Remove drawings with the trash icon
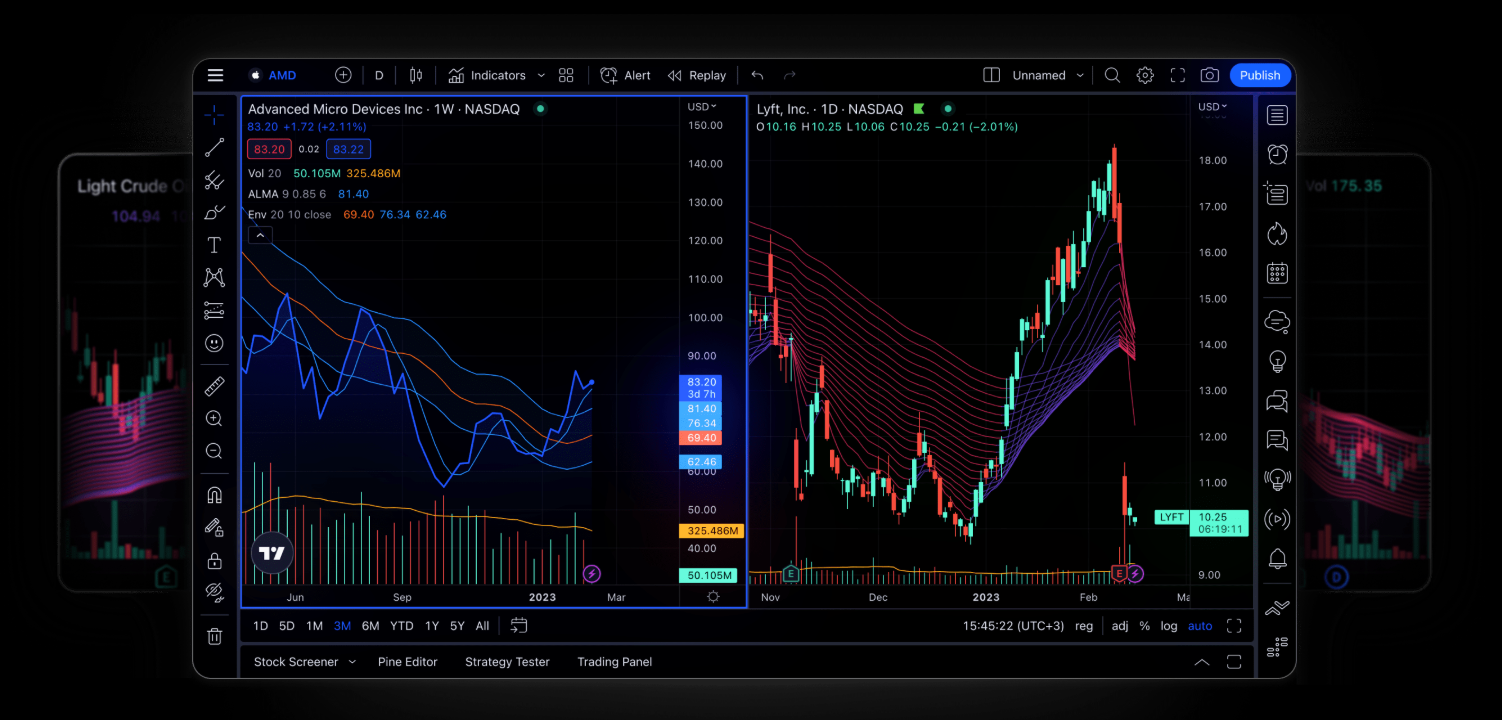Image resolution: width=1502 pixels, height=720 pixels. [x=214, y=636]
